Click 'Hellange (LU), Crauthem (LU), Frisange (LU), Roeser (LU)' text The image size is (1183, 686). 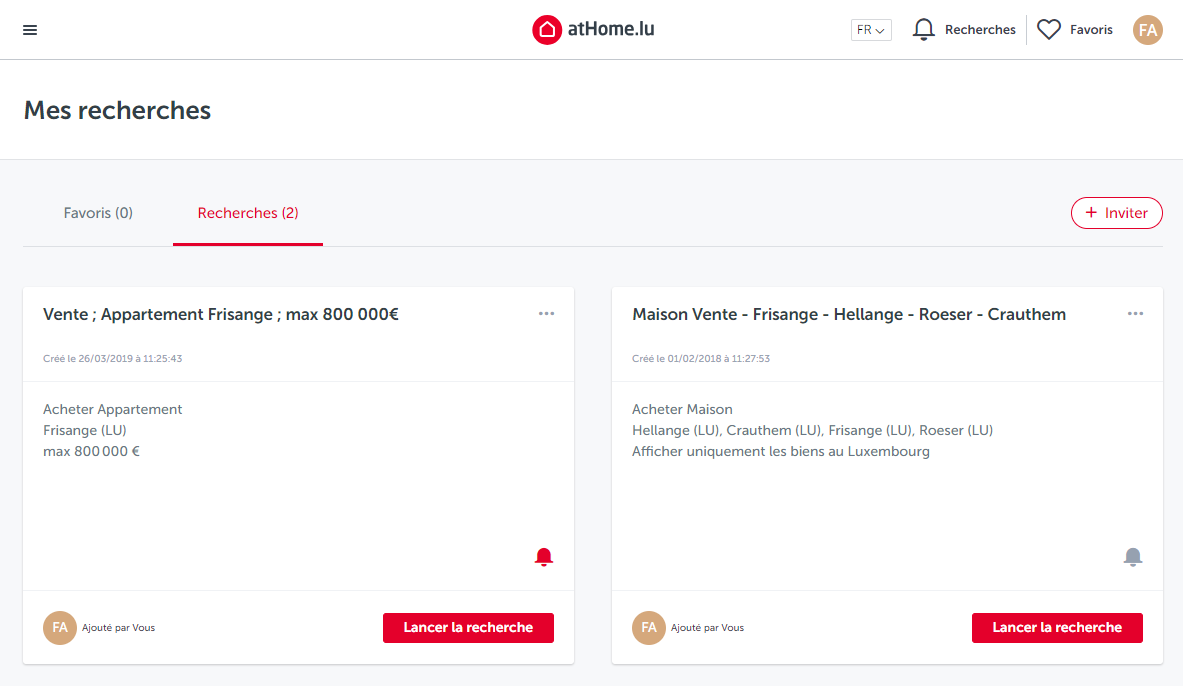(x=813, y=430)
